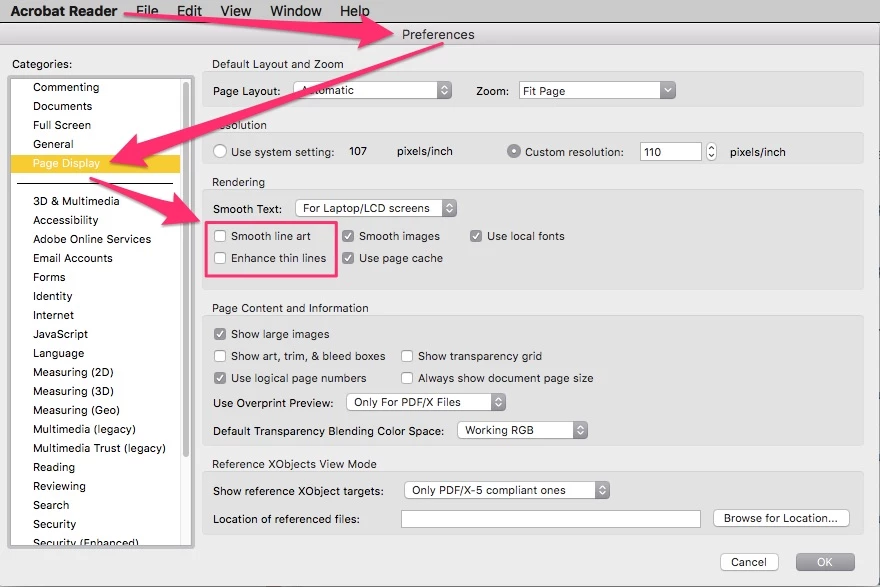Select the Full Screen category
The image size is (880, 587).
click(x=62, y=125)
